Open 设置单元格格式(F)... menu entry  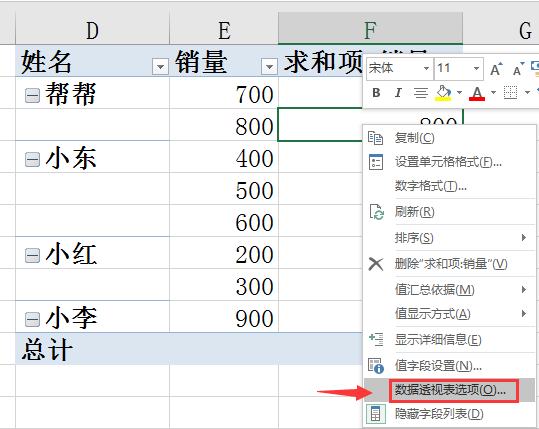448,162
